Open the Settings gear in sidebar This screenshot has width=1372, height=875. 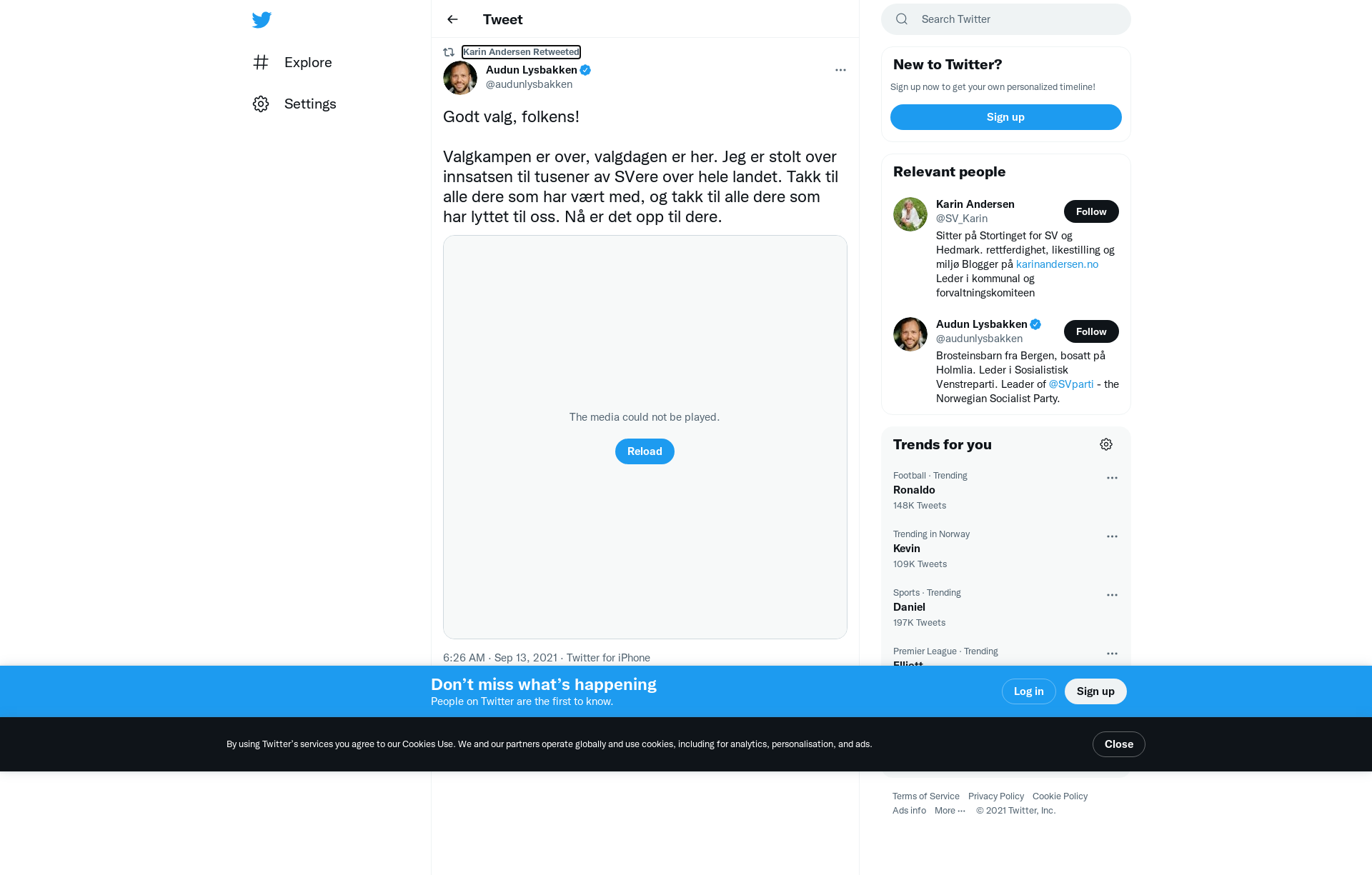261,104
